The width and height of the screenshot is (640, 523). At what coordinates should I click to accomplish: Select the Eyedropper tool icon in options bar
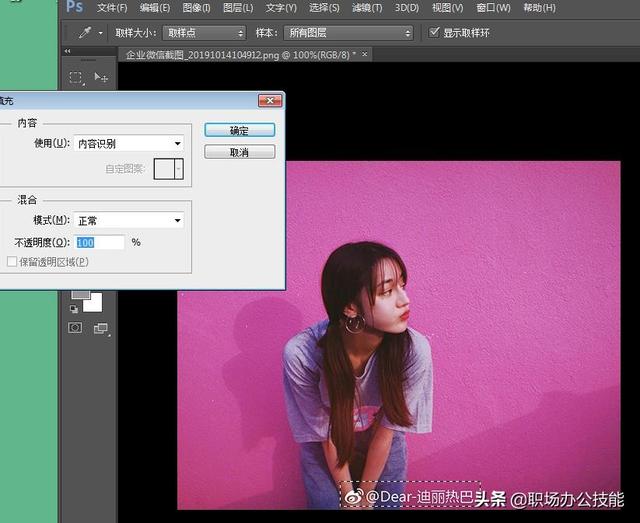(85, 33)
